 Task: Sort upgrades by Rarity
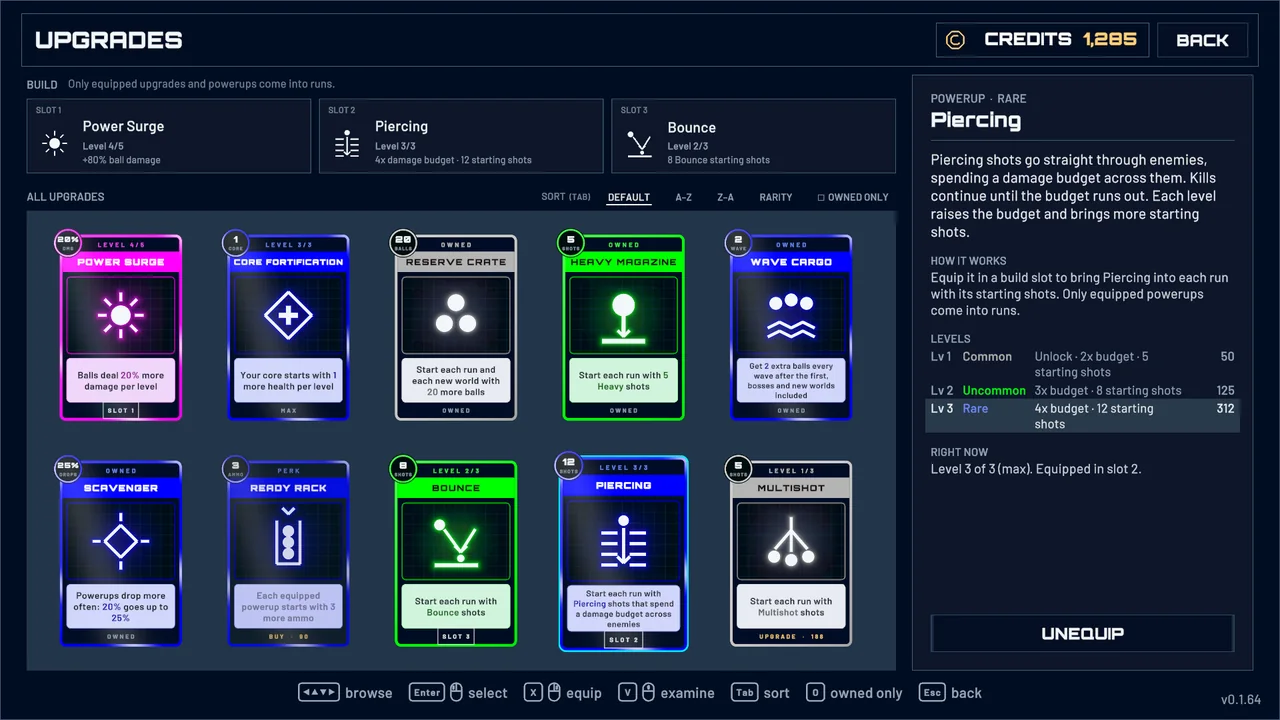[x=776, y=197]
